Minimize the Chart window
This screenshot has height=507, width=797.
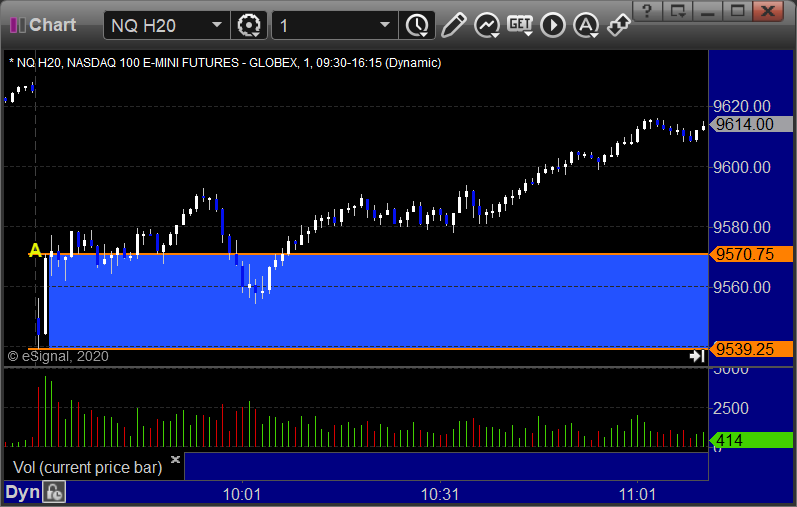(708, 11)
